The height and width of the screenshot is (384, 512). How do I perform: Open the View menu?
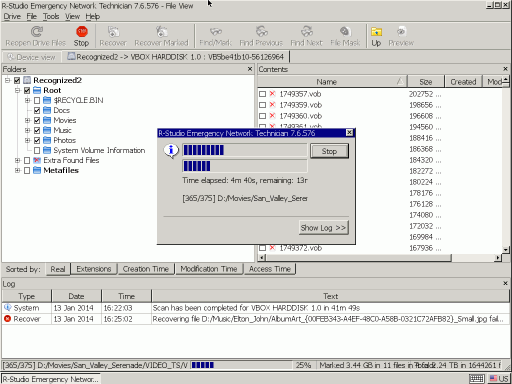tap(72, 16)
